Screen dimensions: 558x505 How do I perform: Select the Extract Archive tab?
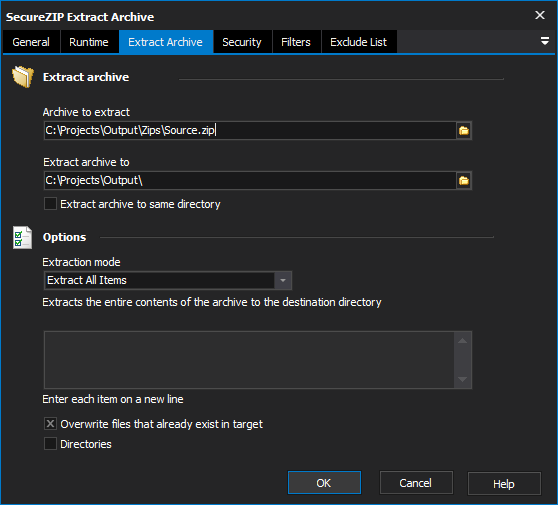pyautogui.click(x=166, y=42)
